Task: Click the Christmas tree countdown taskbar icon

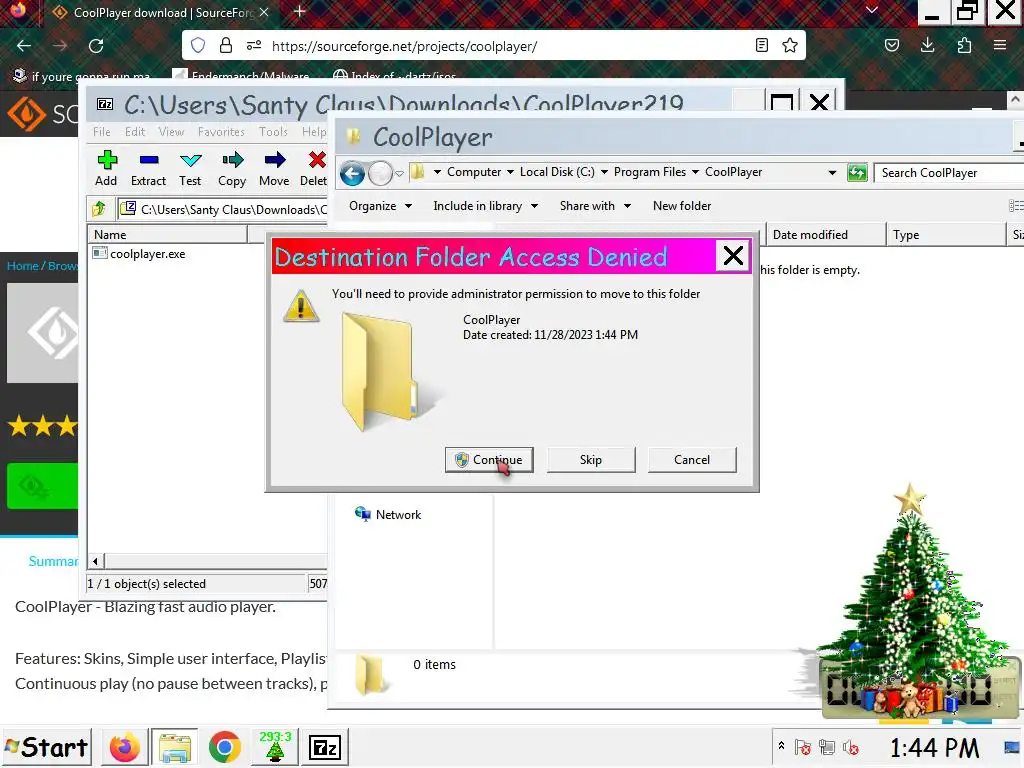Action: 275,747
